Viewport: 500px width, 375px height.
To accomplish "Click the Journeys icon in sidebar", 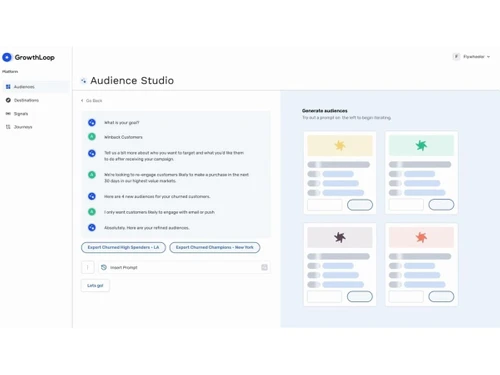I will coord(8,127).
